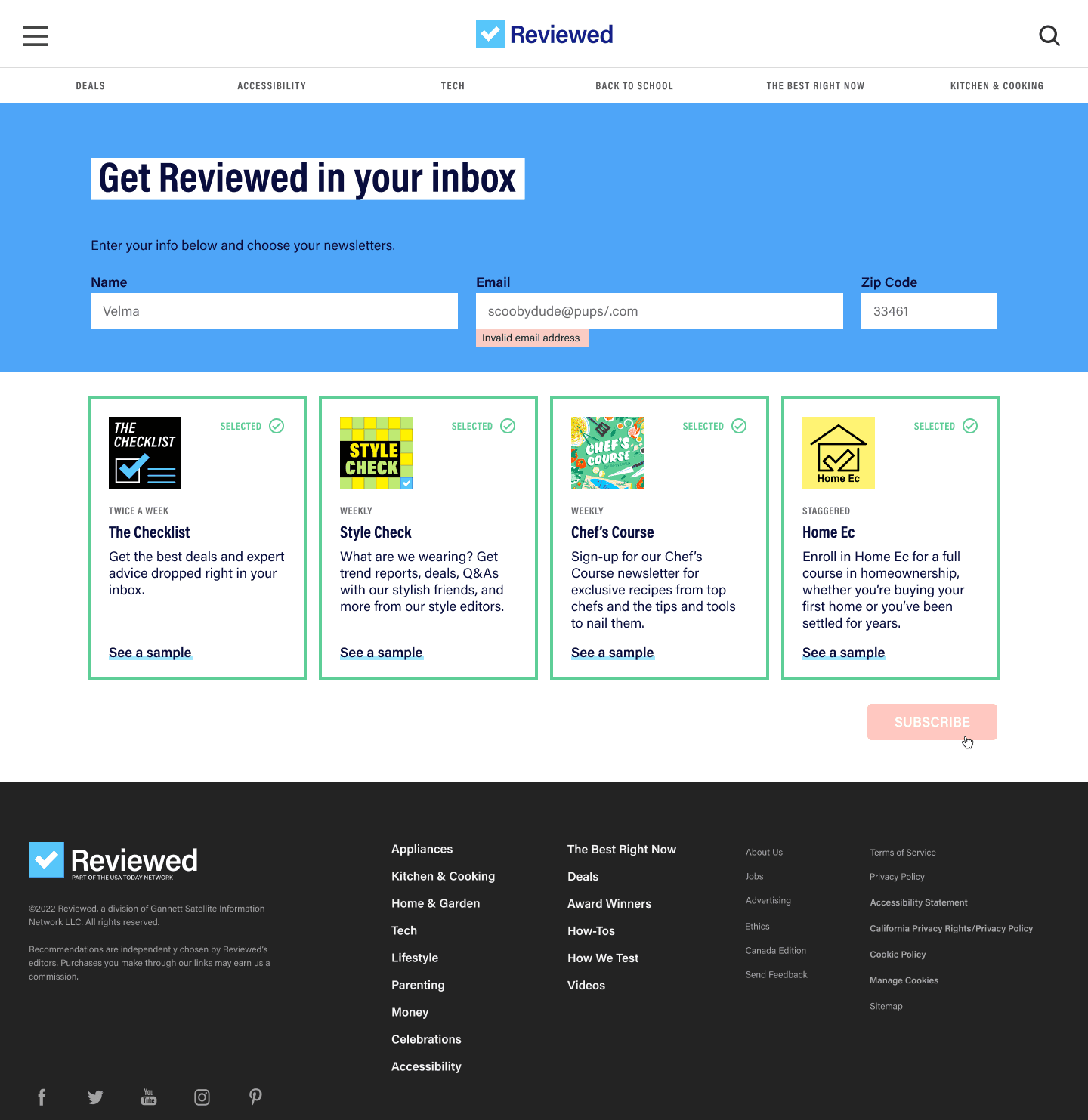Deselect the Style Check newsletter checkmark

coord(508,426)
